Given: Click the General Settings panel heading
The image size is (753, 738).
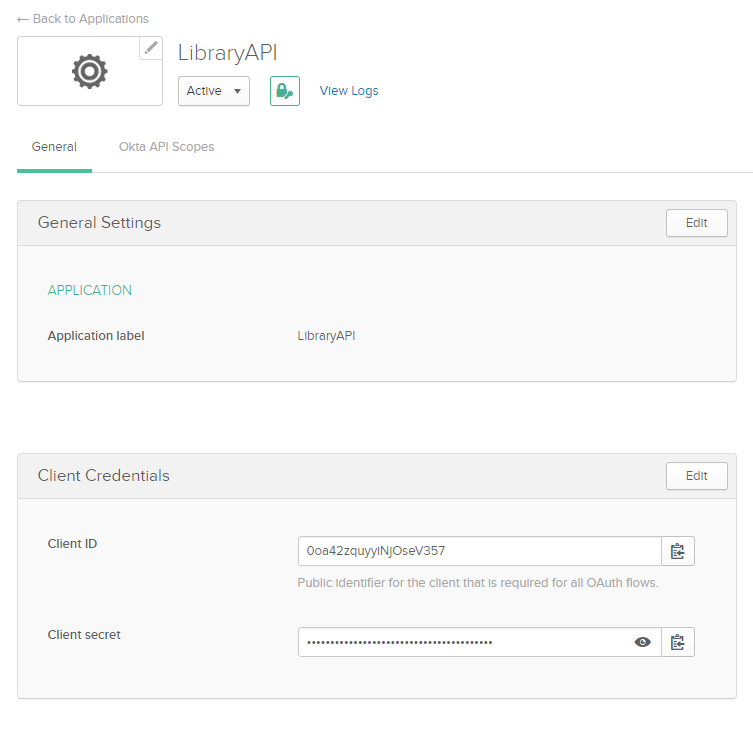Looking at the screenshot, I should click(99, 223).
